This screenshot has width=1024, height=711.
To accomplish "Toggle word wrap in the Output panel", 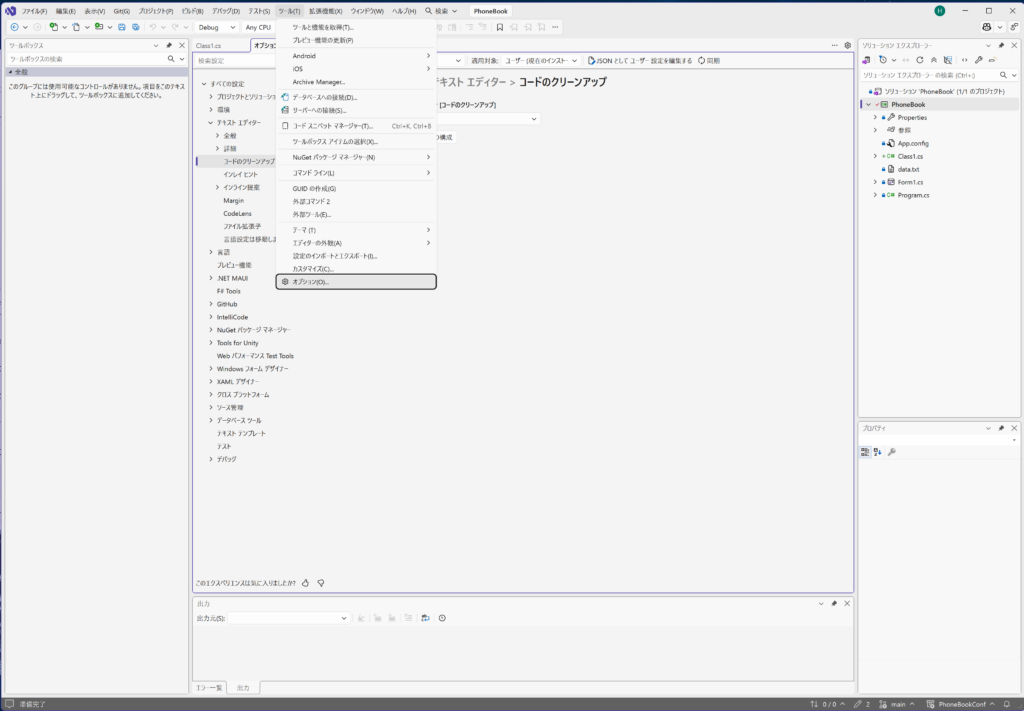I will coord(425,618).
